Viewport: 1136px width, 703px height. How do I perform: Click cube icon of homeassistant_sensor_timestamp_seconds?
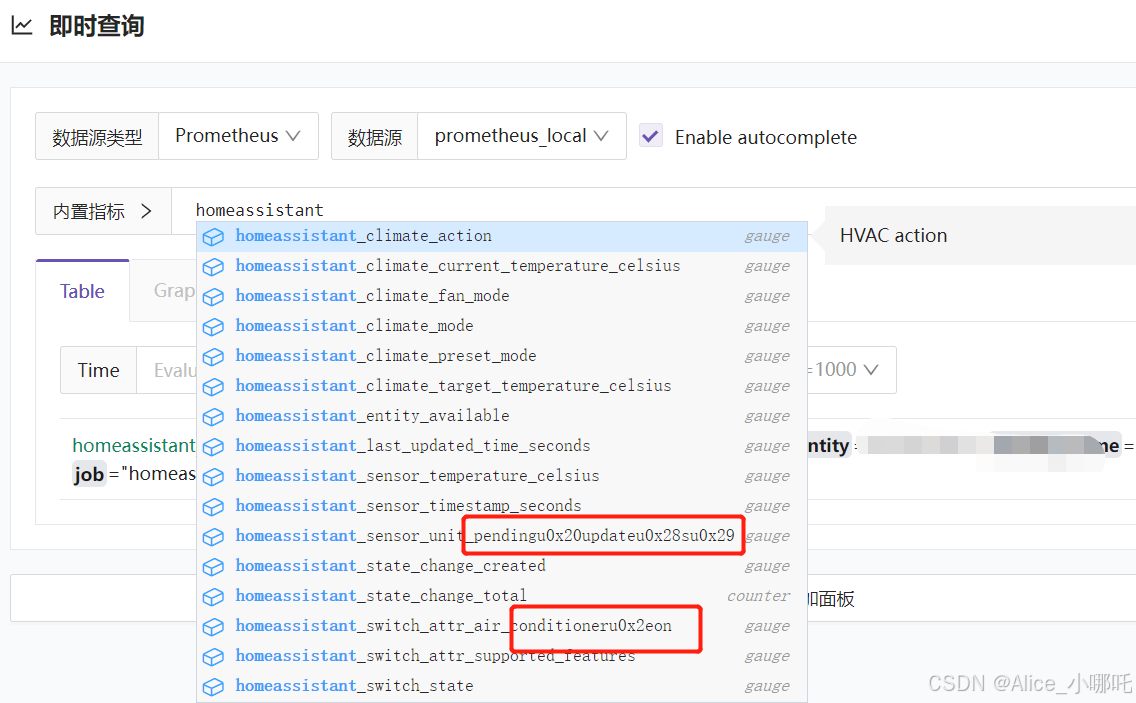[x=213, y=507]
